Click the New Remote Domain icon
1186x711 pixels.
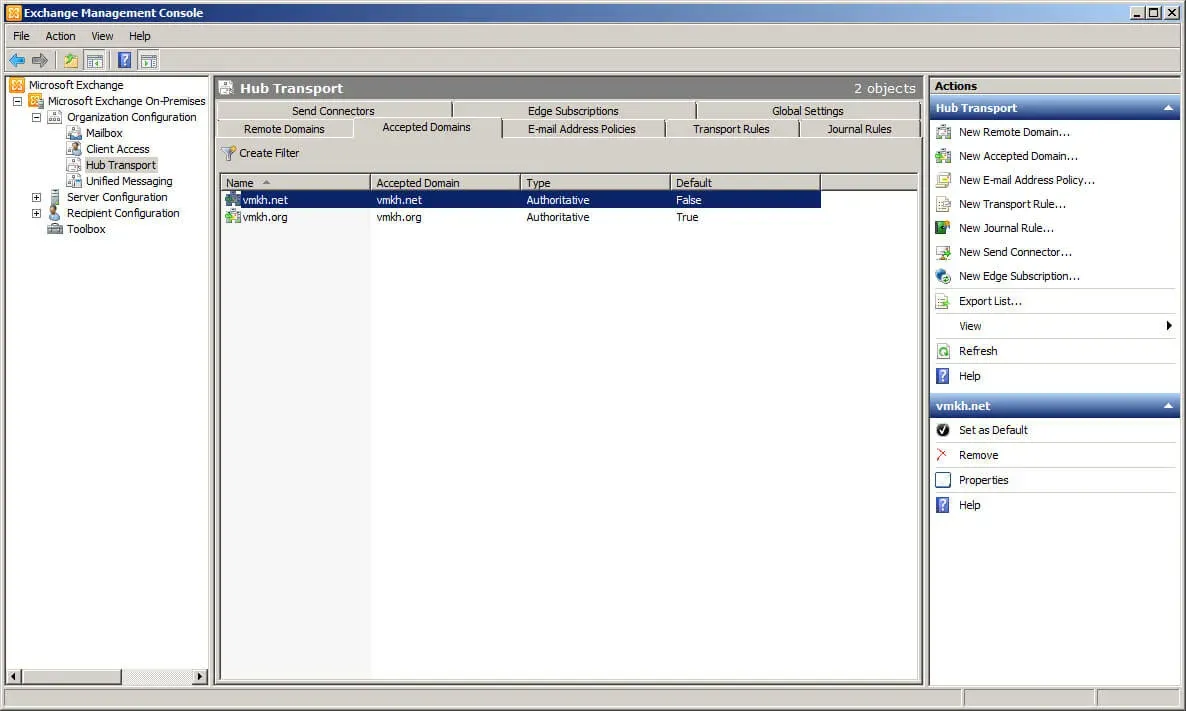[x=943, y=132]
